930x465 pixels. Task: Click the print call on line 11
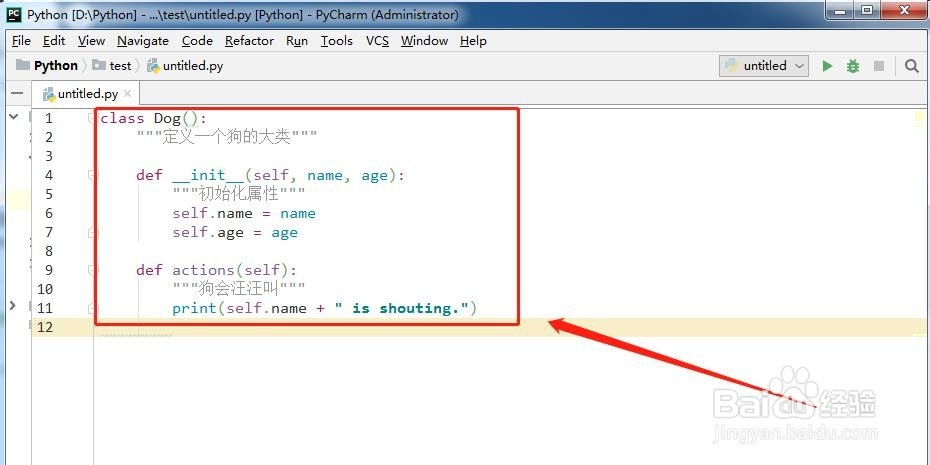[x=195, y=308]
